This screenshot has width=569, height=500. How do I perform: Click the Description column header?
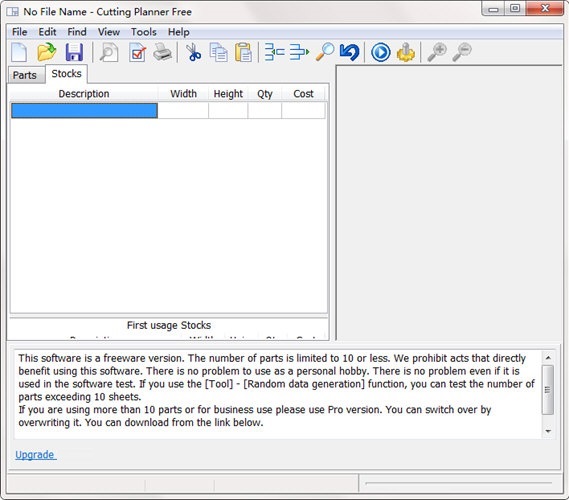tap(84, 94)
